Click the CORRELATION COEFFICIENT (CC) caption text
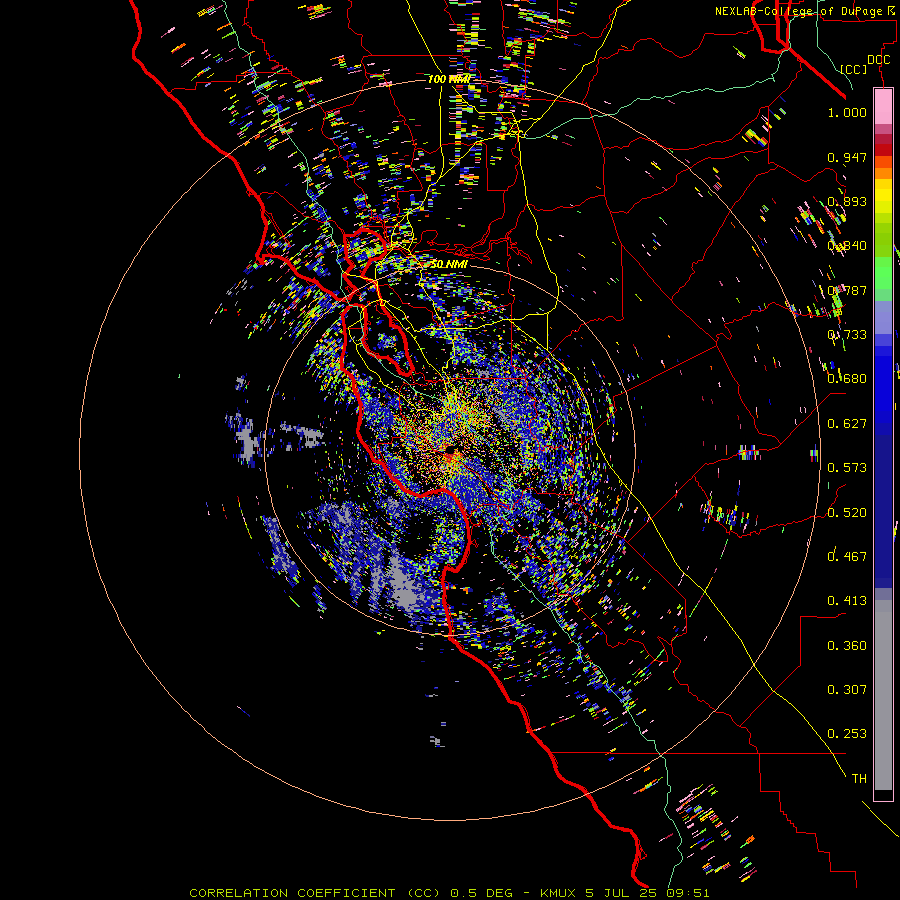This screenshot has height=900, width=900. click(315, 893)
